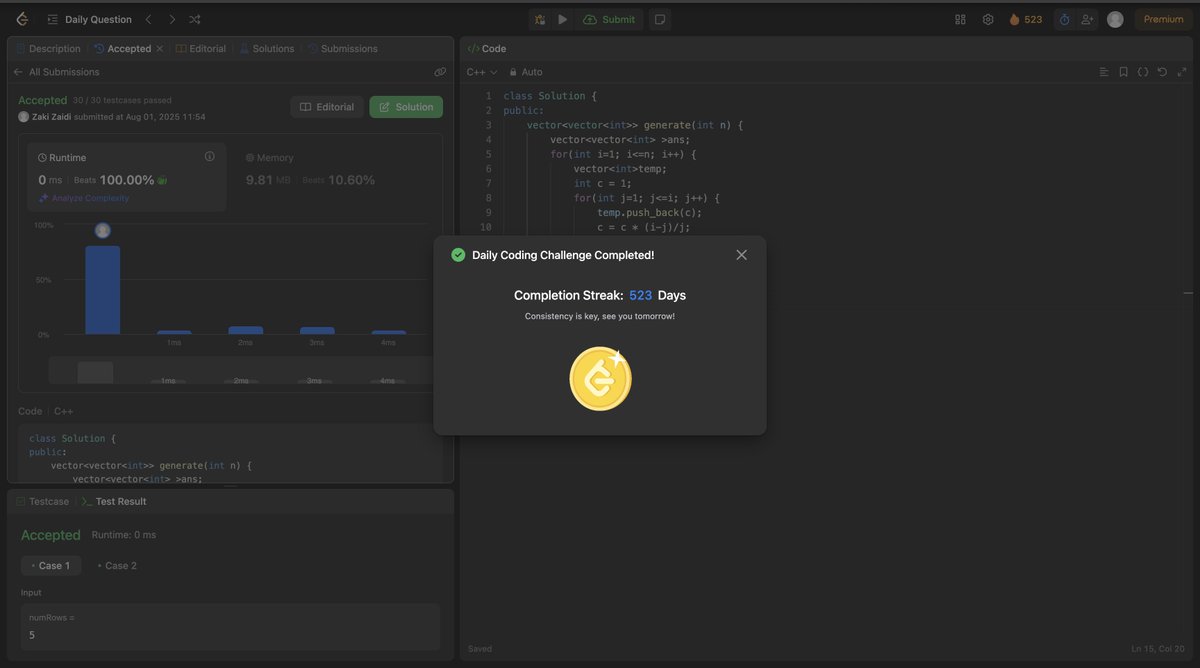Click the Premium button
This screenshot has width=1200, height=668.
tap(1163, 19)
